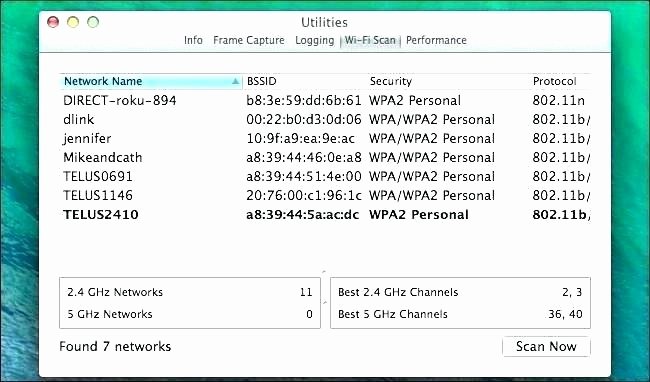Select the Logging tab
650x382 pixels.
(314, 41)
